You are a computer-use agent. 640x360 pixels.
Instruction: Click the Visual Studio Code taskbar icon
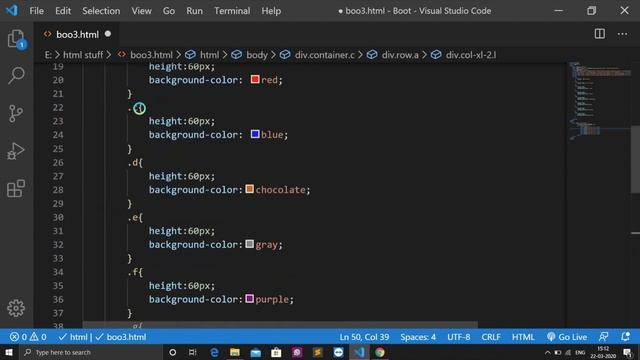click(x=359, y=352)
